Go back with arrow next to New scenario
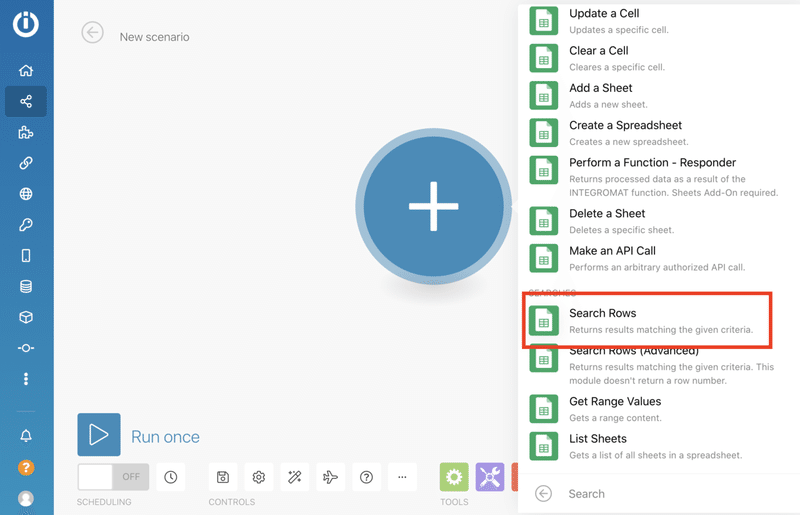 (92, 33)
